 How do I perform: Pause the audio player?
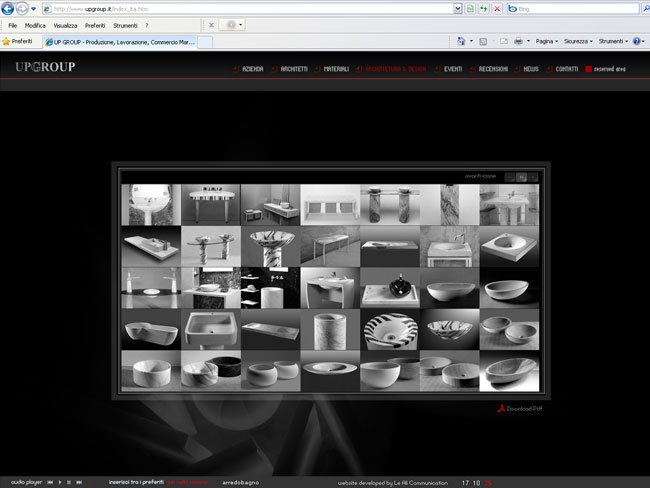69,482
